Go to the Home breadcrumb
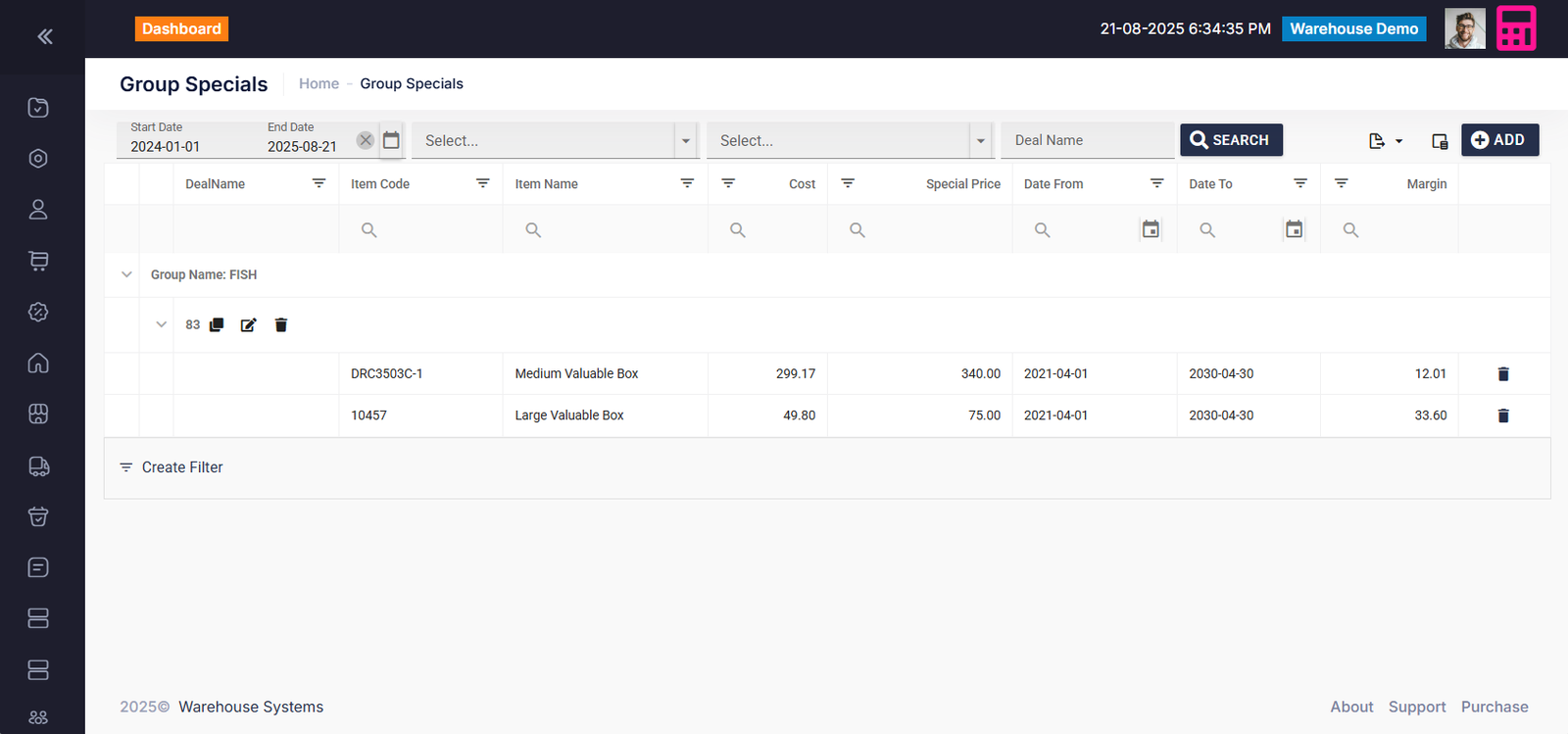This screenshot has height=734, width=1568. click(318, 84)
